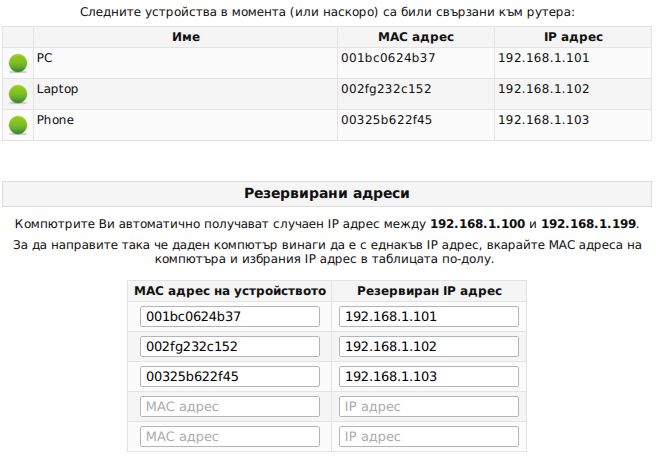Click bold range end 192.168.1.199
This screenshot has height=466, width=656.
click(x=588, y=224)
